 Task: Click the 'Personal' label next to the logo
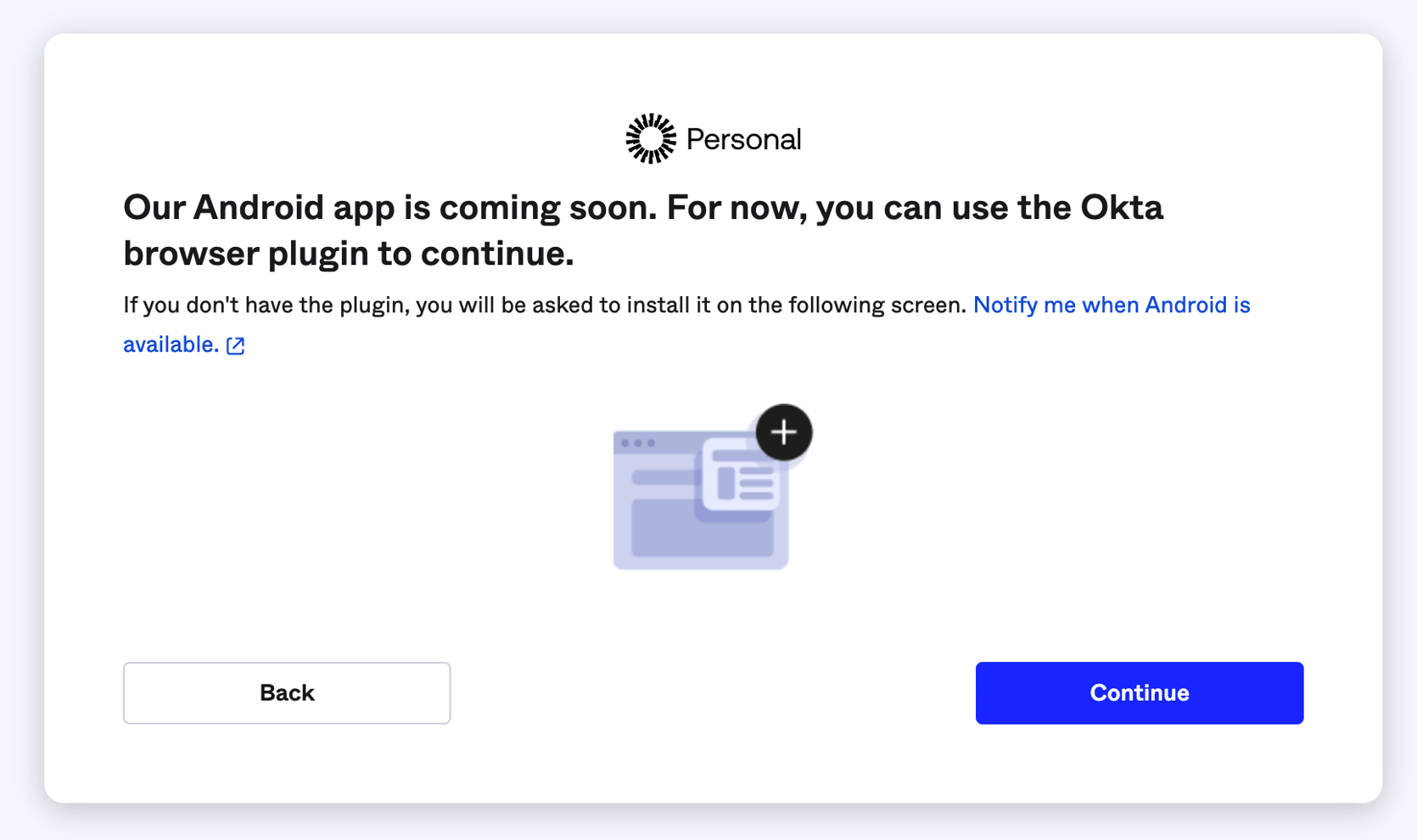point(743,138)
